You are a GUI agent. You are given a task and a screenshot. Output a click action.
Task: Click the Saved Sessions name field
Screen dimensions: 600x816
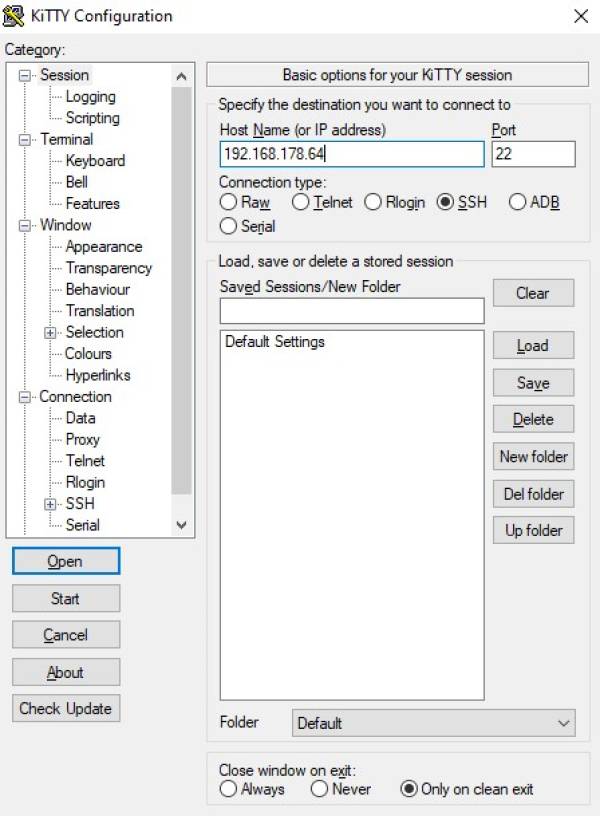(x=352, y=311)
